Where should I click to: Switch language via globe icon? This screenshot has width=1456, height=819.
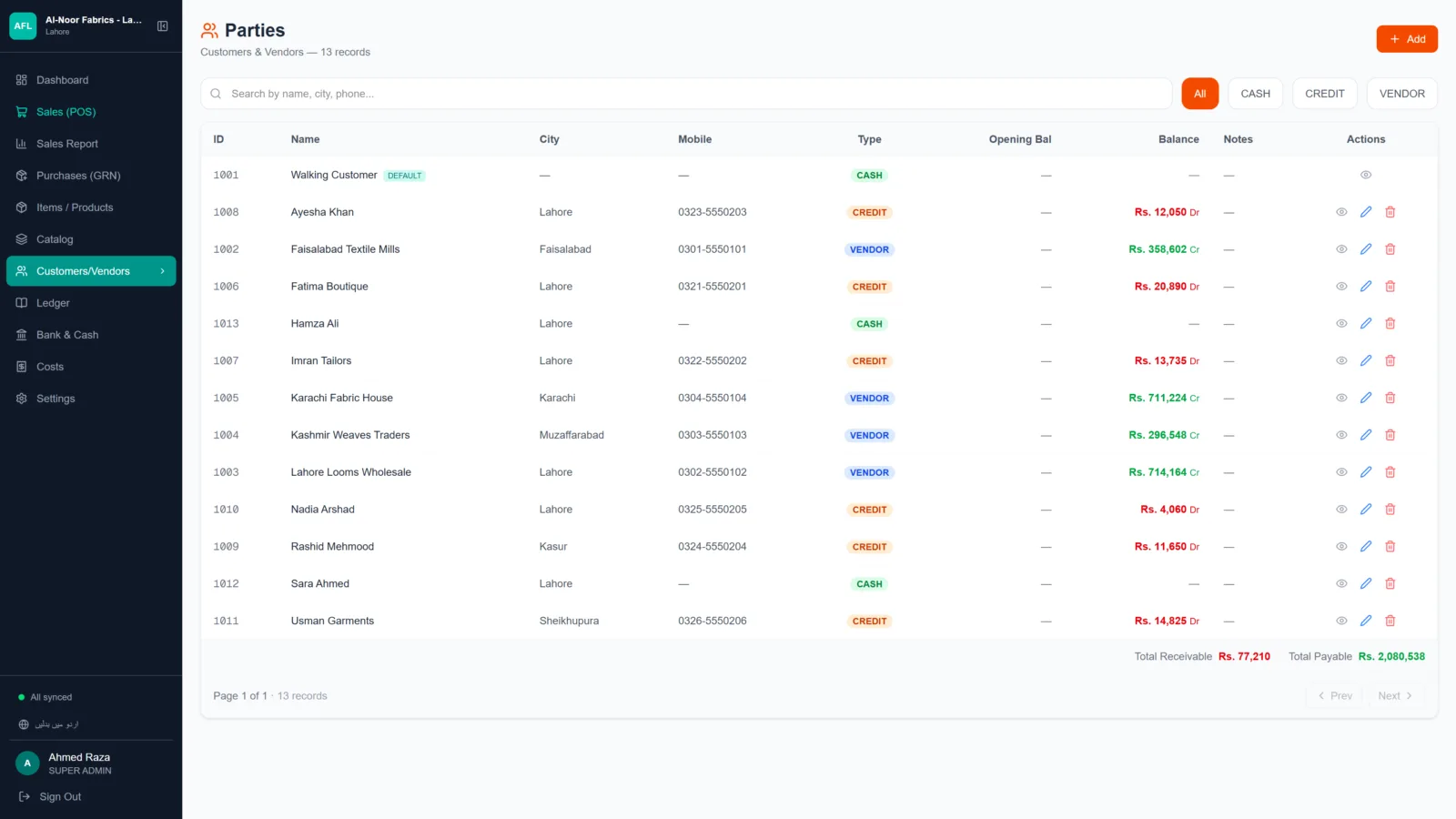pyautogui.click(x=24, y=724)
